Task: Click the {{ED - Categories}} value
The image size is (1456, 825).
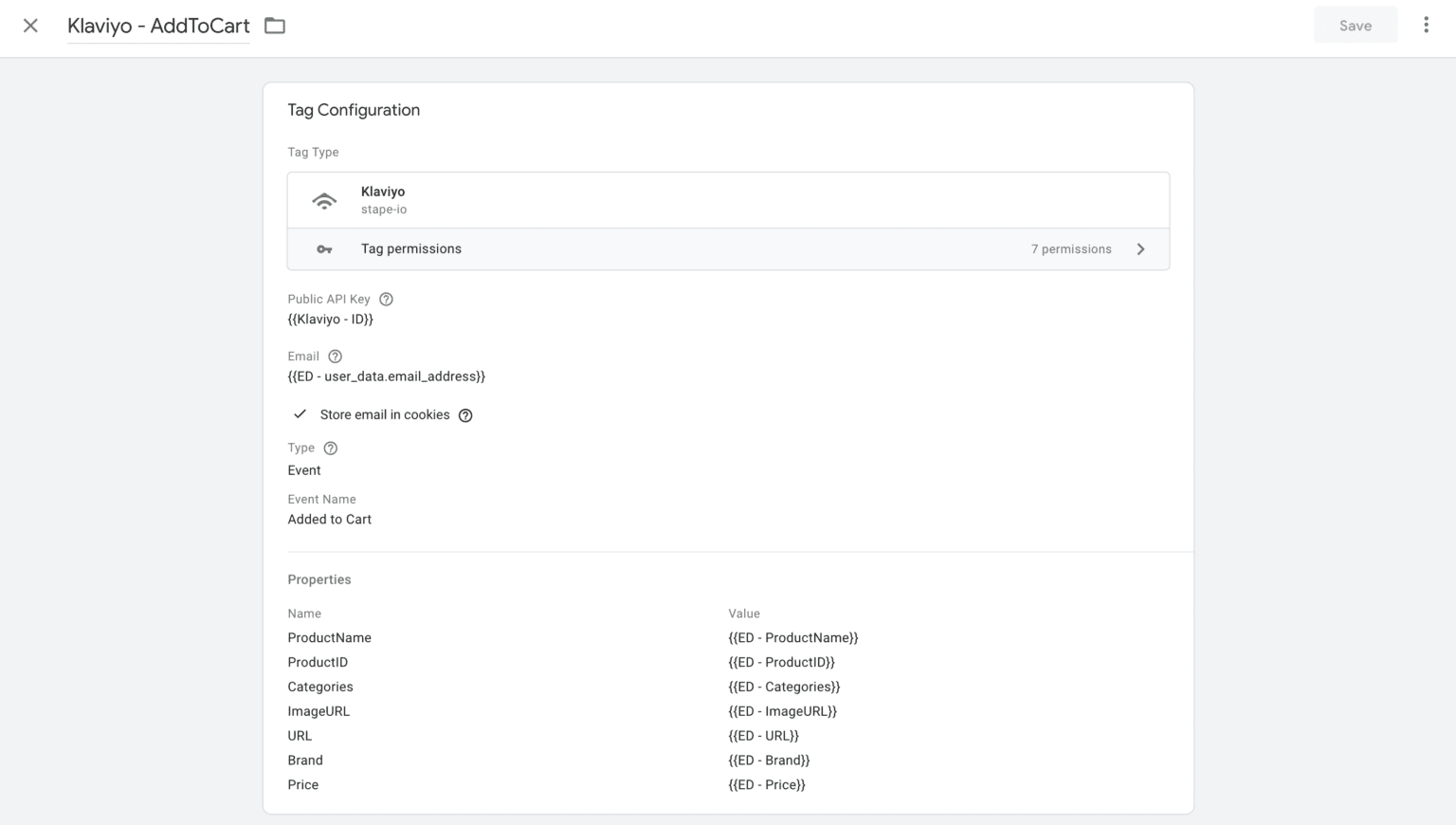Action: pyautogui.click(x=784, y=687)
